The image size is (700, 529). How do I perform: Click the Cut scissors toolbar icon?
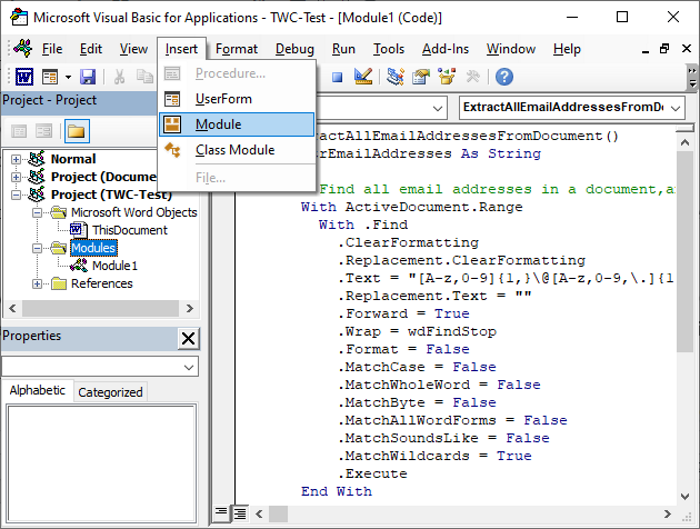[119, 77]
